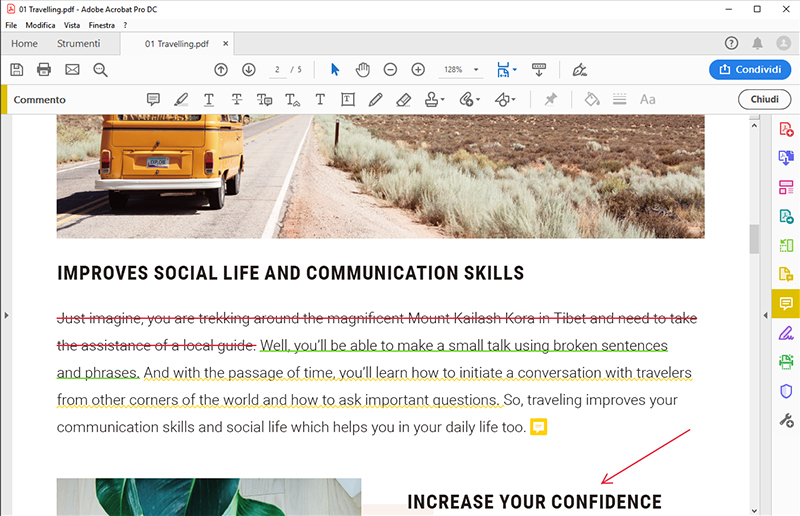Screen dimensions: 800x516
Task: Click the page number input field
Action: pyautogui.click(x=277, y=70)
